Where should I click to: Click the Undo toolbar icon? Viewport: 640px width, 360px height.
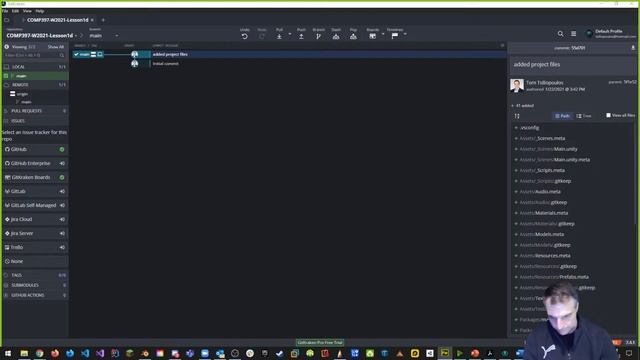244,36
